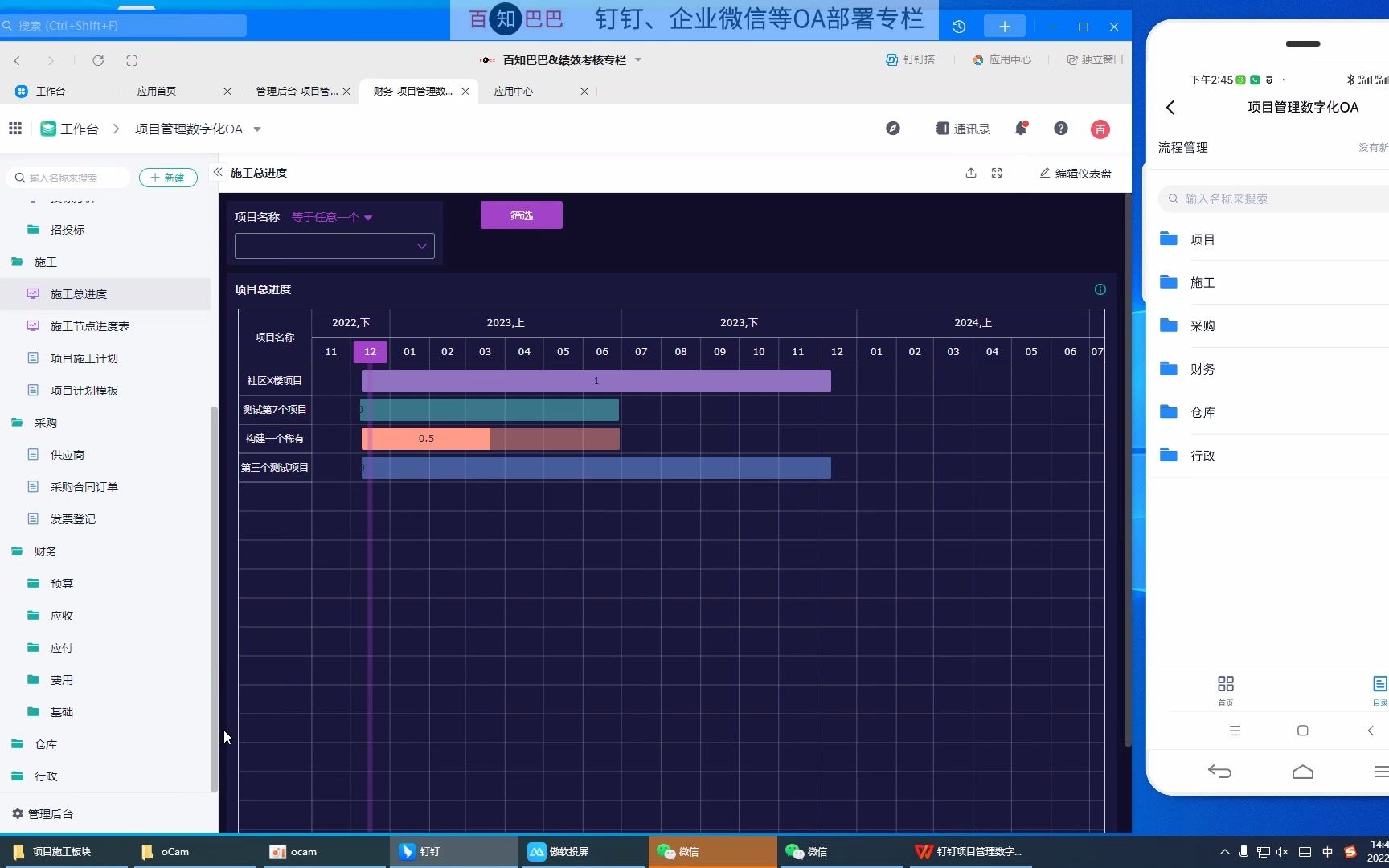Collapse the sidebar with double chevron
This screenshot has width=1389, height=868.
click(218, 172)
